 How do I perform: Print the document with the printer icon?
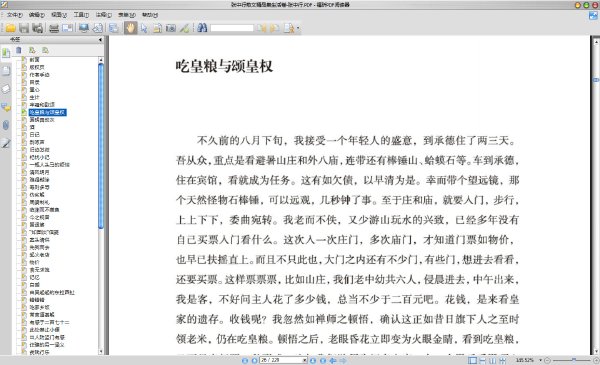pyautogui.click(x=54, y=28)
